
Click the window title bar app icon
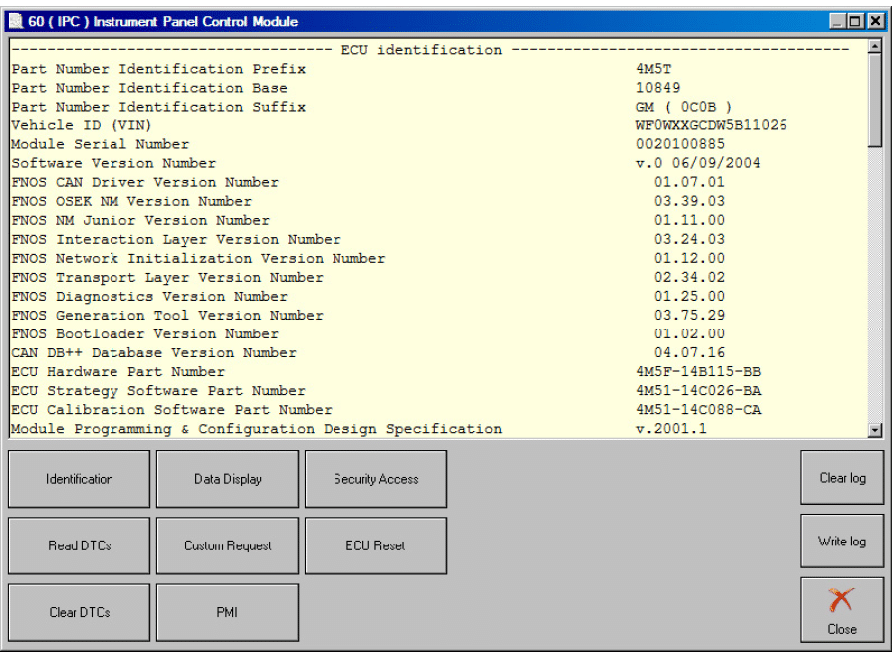(15, 21)
